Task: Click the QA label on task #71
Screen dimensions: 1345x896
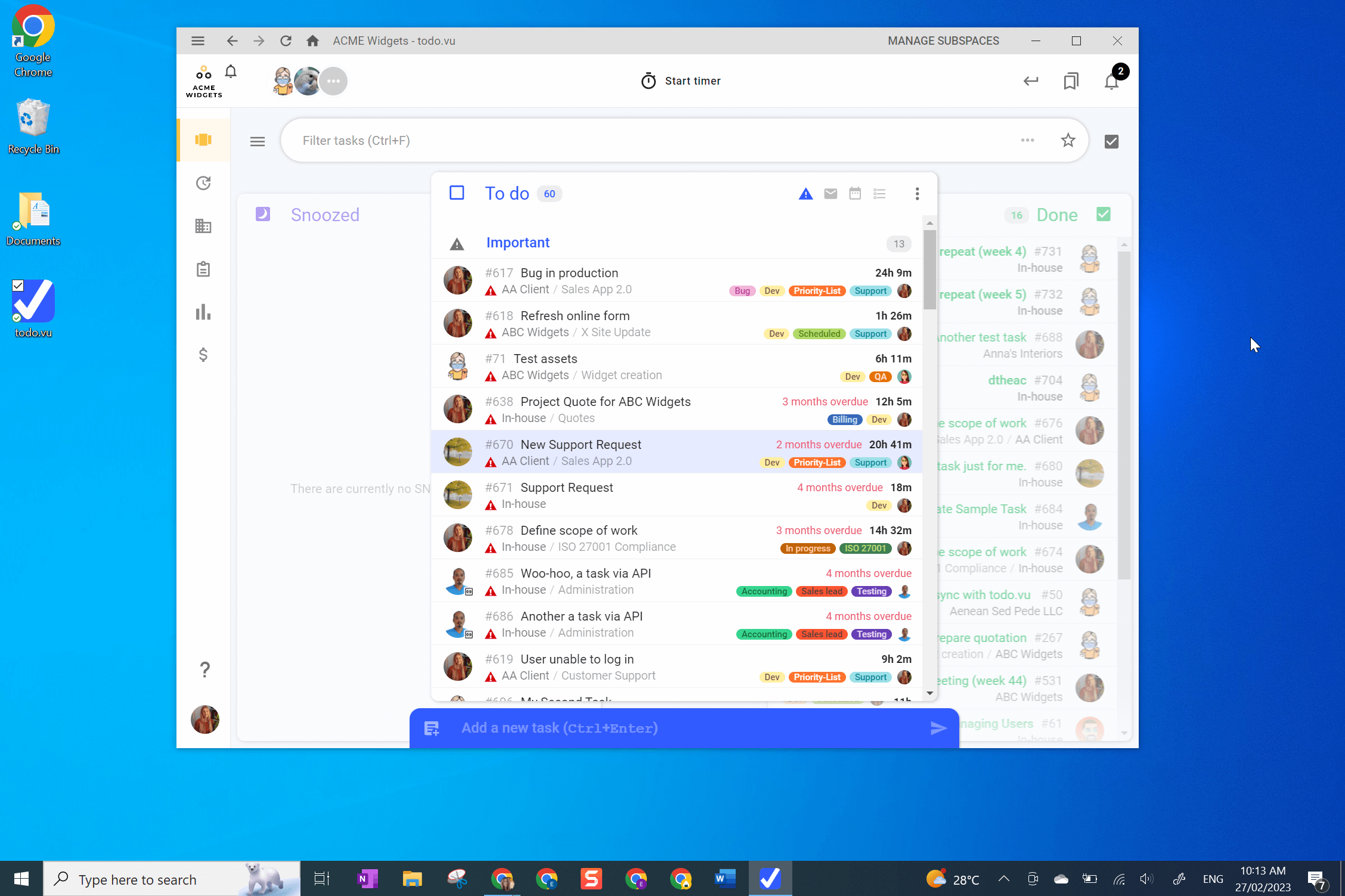Action: click(880, 377)
